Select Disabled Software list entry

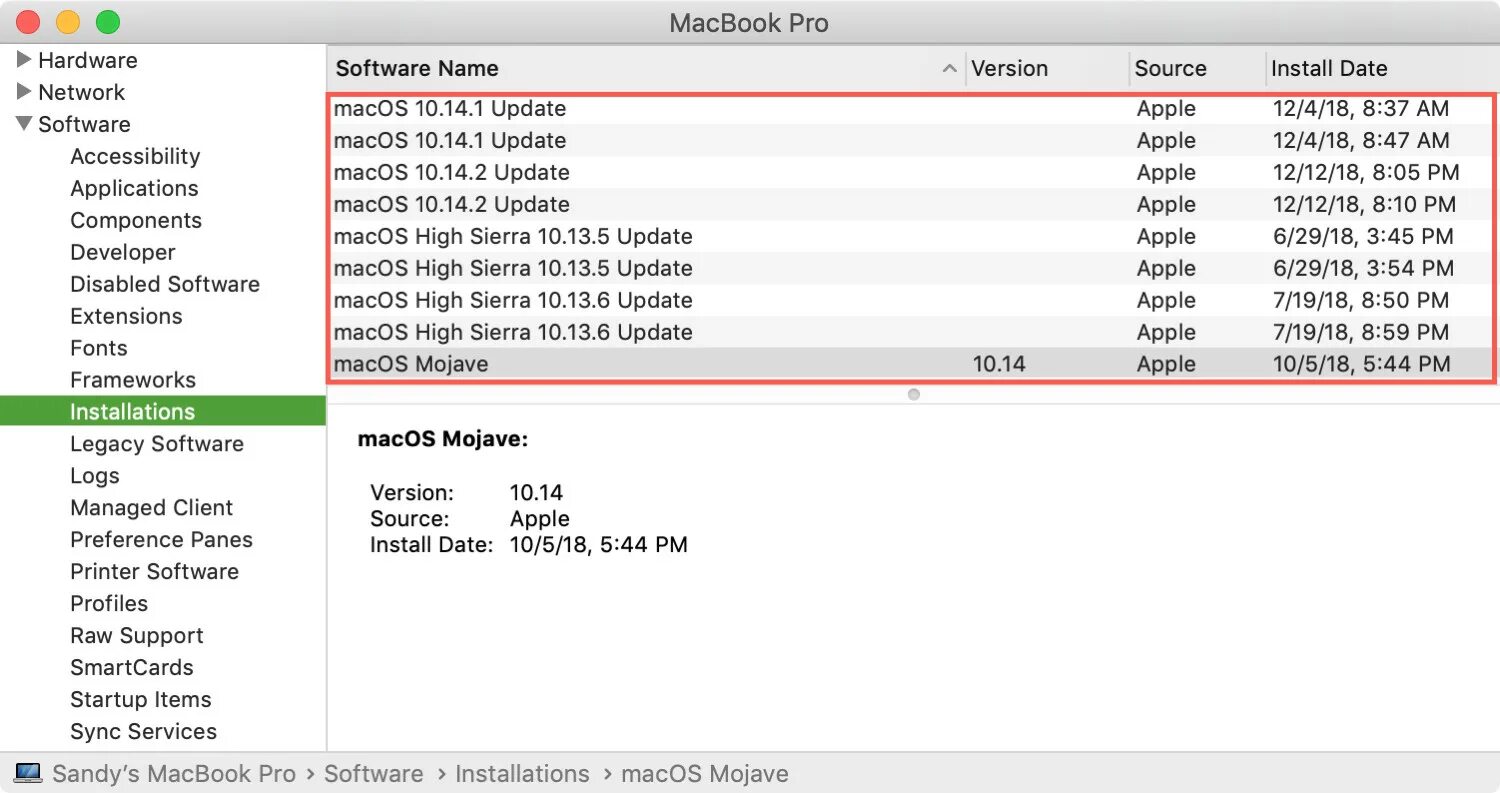pos(165,284)
